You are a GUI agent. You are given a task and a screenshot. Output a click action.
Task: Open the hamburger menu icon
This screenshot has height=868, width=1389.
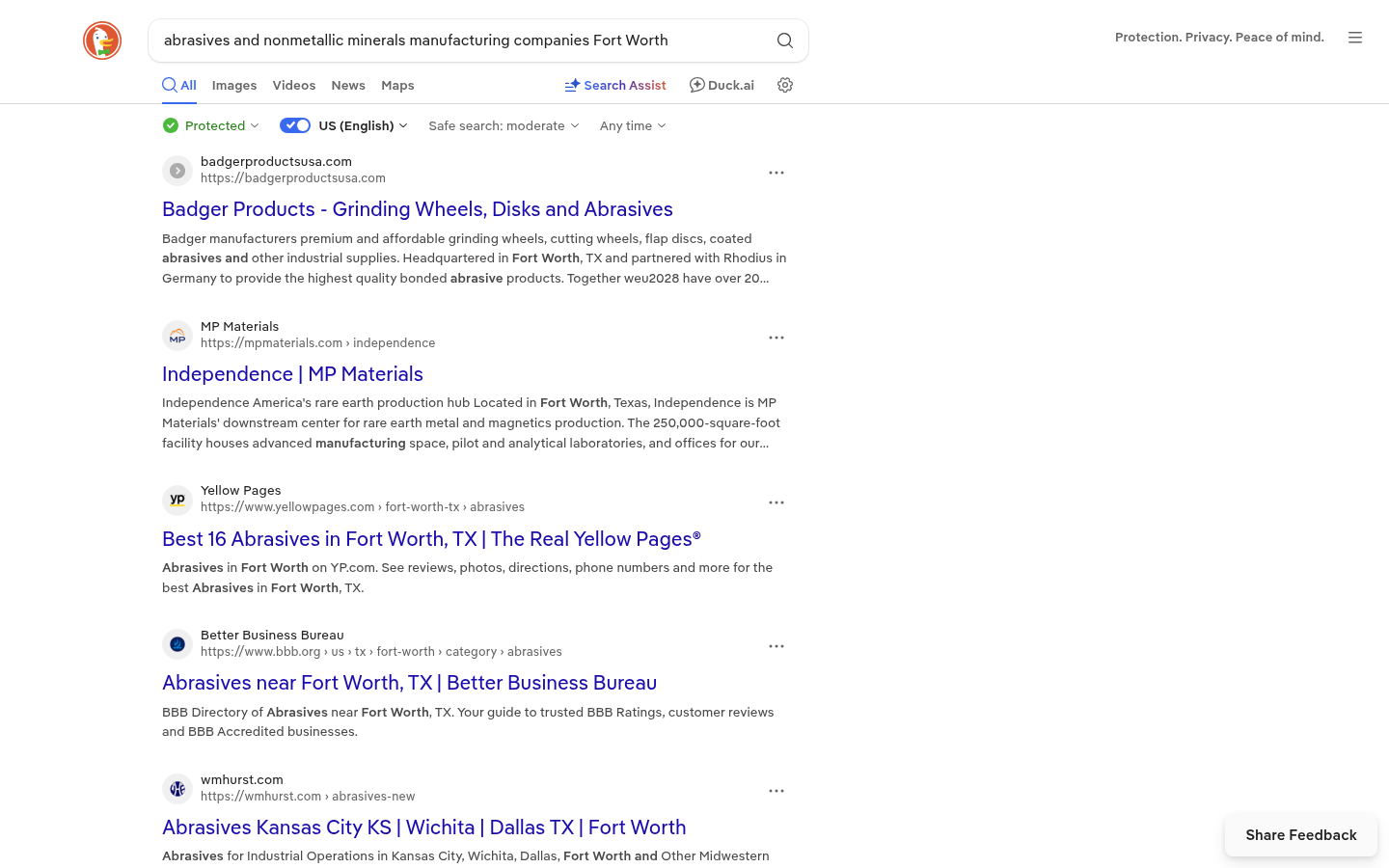point(1355,38)
